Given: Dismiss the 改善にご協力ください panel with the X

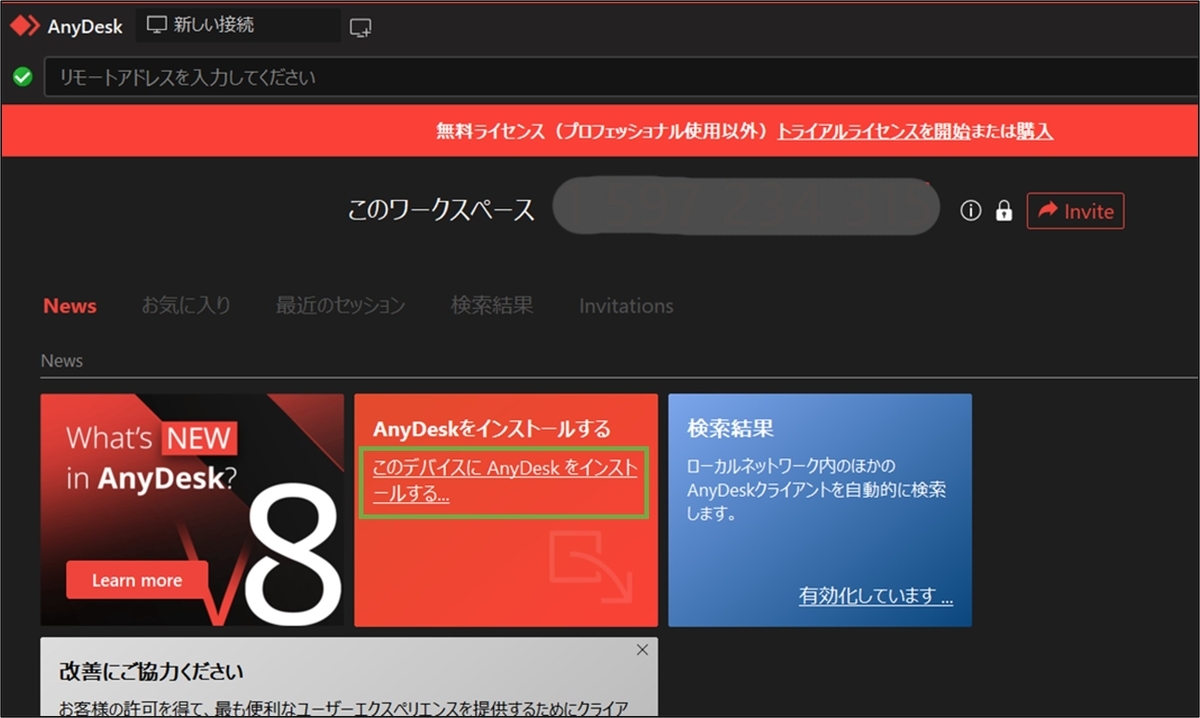Looking at the screenshot, I should [x=642, y=649].
